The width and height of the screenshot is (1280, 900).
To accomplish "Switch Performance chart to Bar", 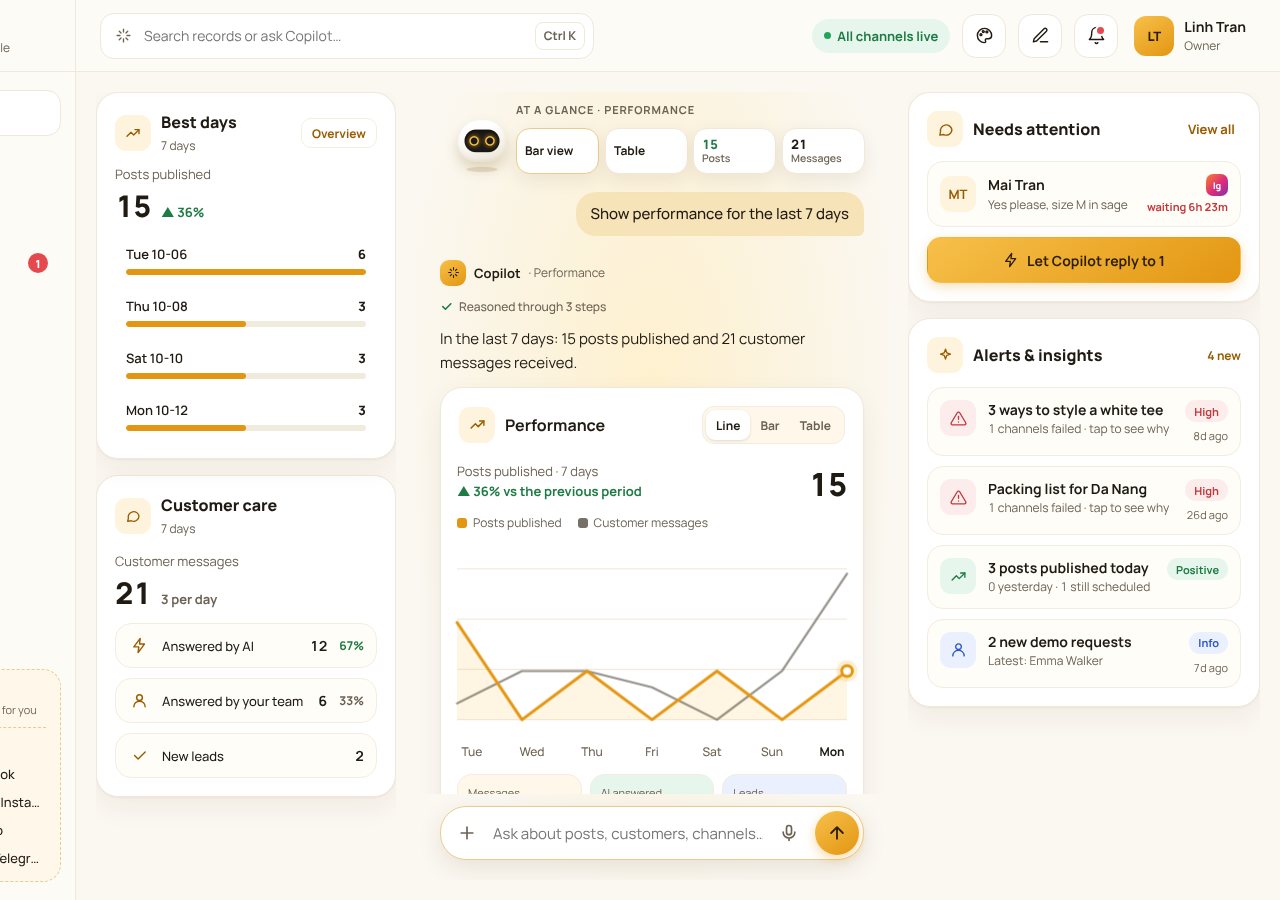I will [770, 425].
